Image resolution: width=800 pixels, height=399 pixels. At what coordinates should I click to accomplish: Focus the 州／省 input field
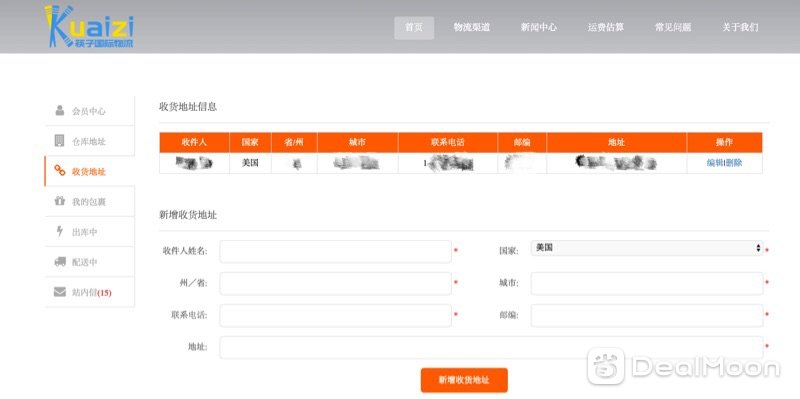pyautogui.click(x=335, y=283)
